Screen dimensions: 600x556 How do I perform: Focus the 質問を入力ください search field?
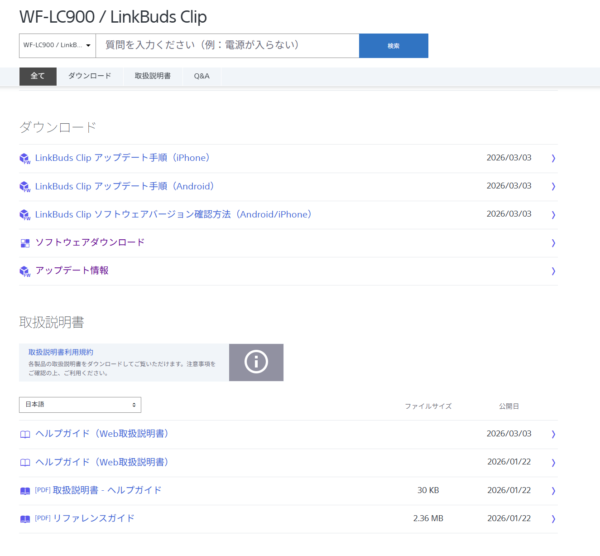point(227,46)
